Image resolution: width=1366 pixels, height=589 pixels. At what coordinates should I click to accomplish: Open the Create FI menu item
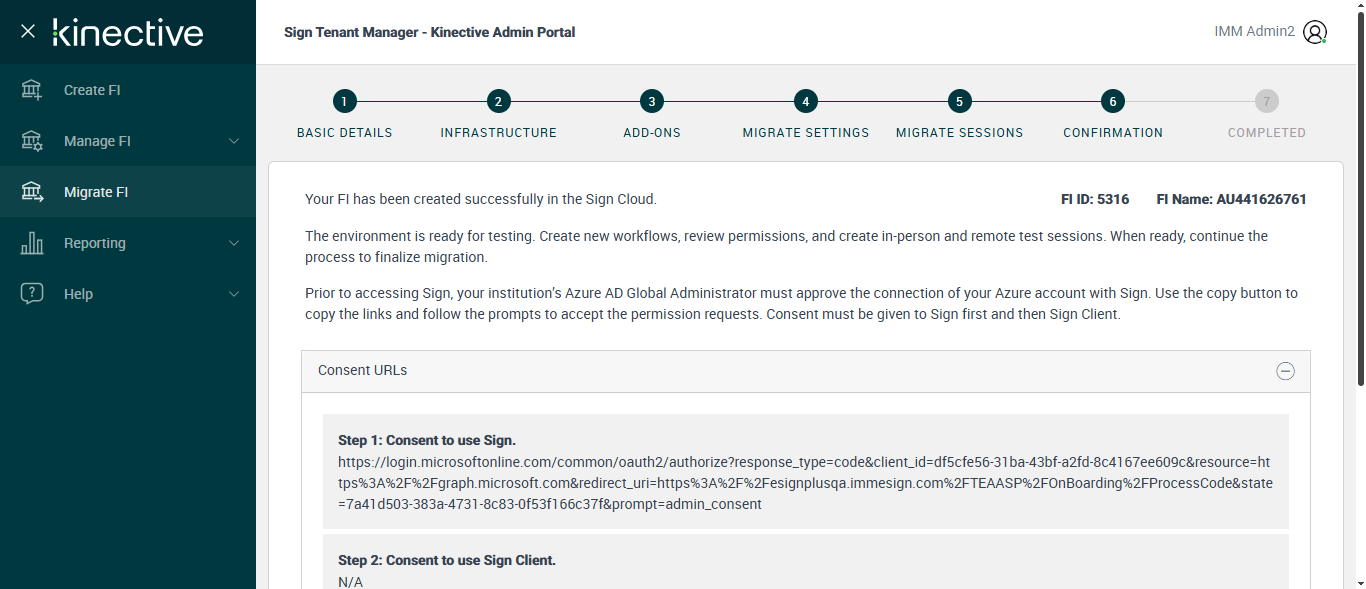(x=92, y=90)
